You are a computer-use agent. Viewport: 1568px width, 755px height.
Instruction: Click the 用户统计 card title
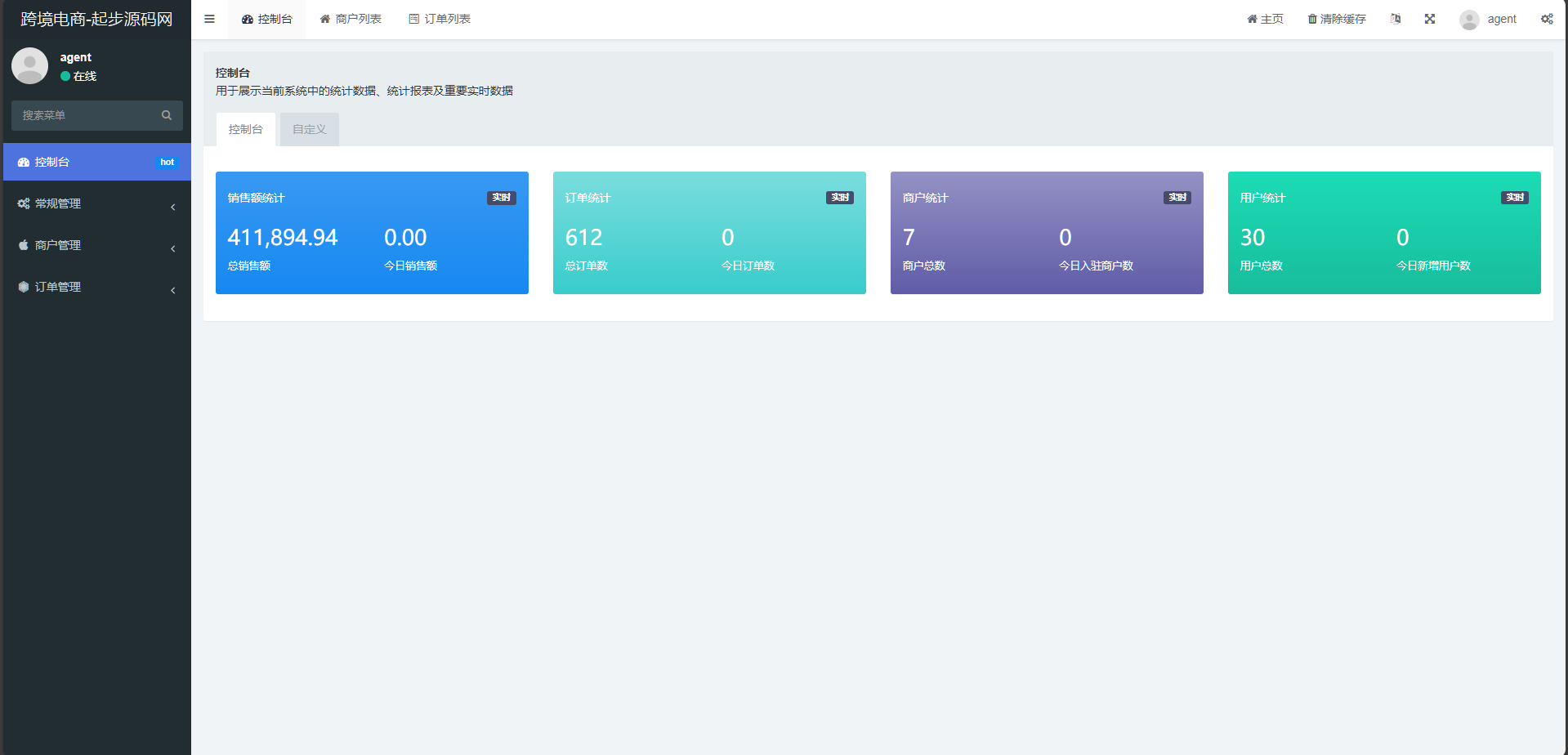pyautogui.click(x=1263, y=198)
